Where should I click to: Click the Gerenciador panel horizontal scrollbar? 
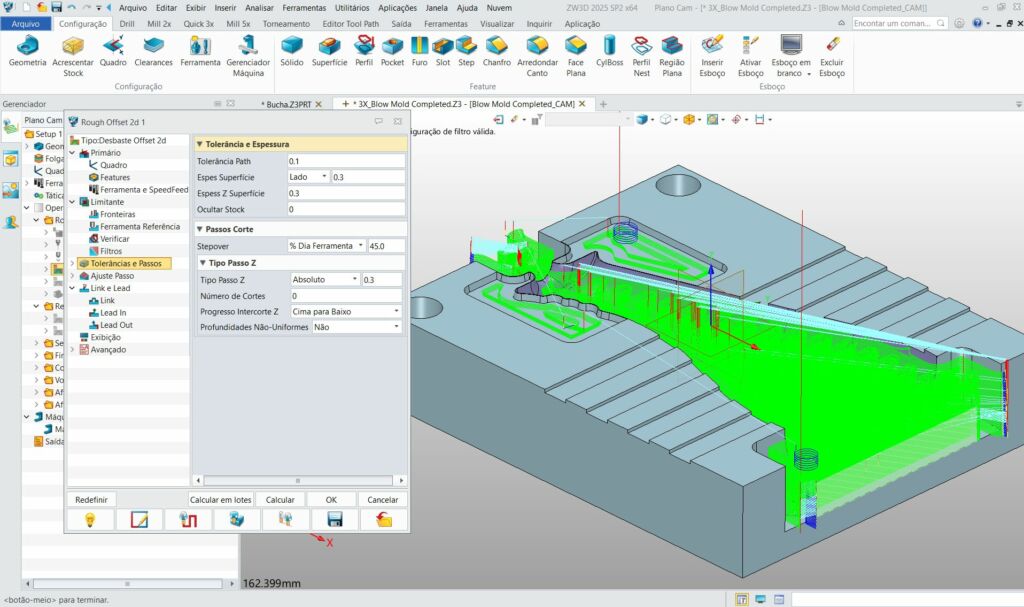coord(129,583)
